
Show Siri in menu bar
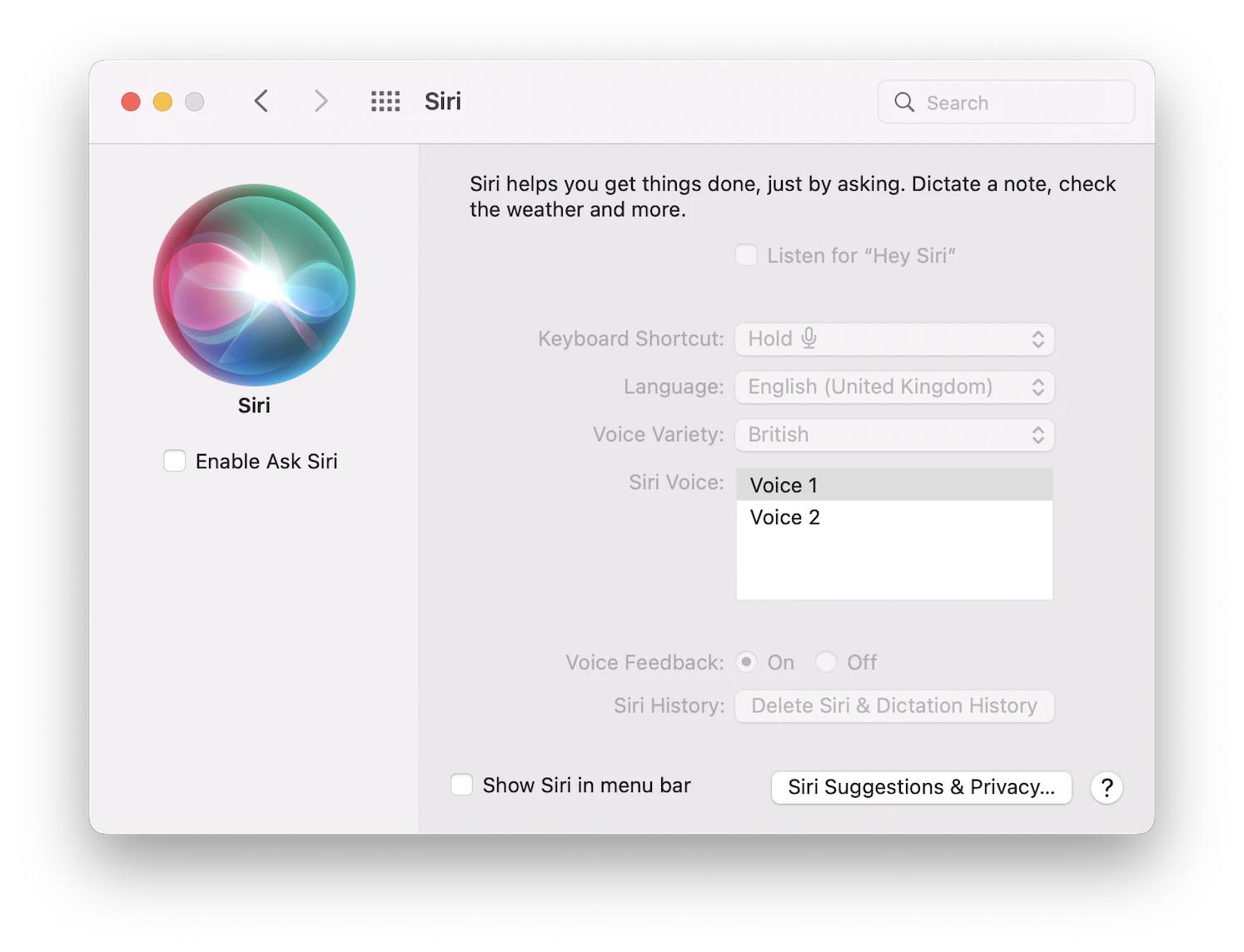[462, 784]
